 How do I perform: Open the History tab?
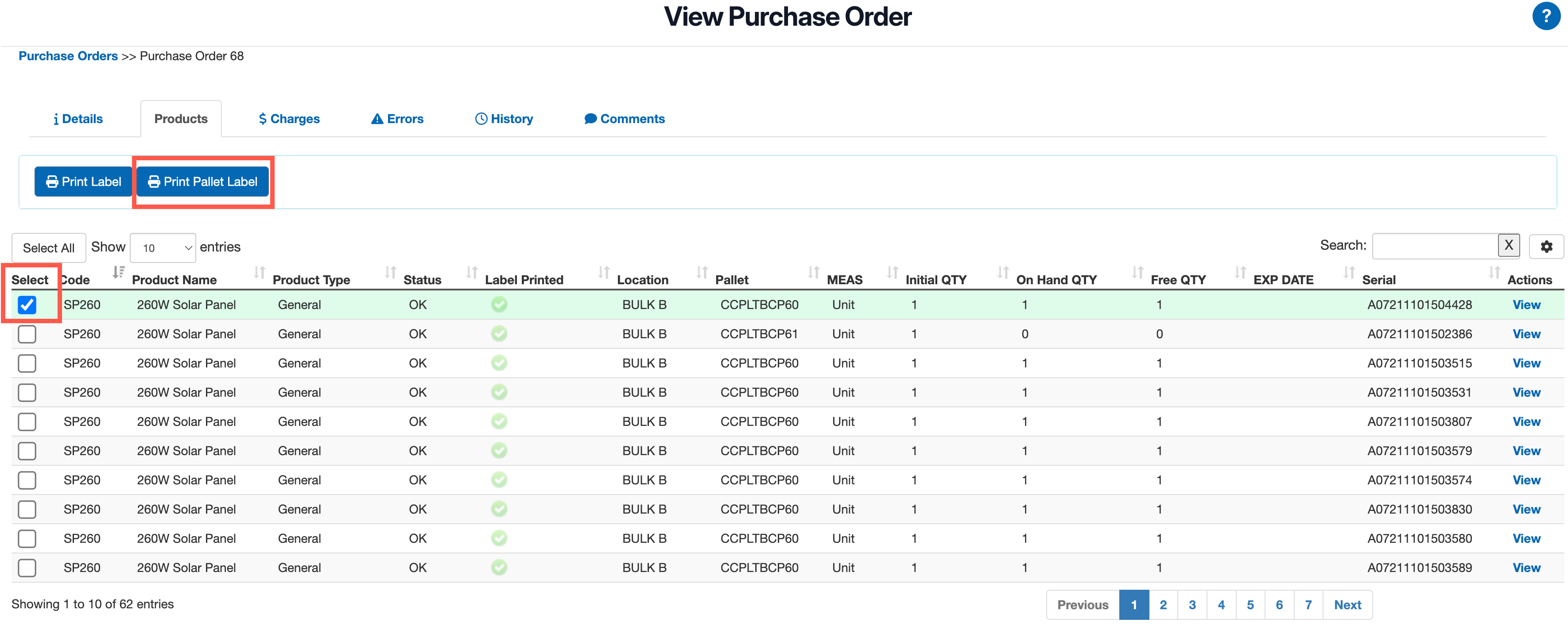tap(504, 119)
